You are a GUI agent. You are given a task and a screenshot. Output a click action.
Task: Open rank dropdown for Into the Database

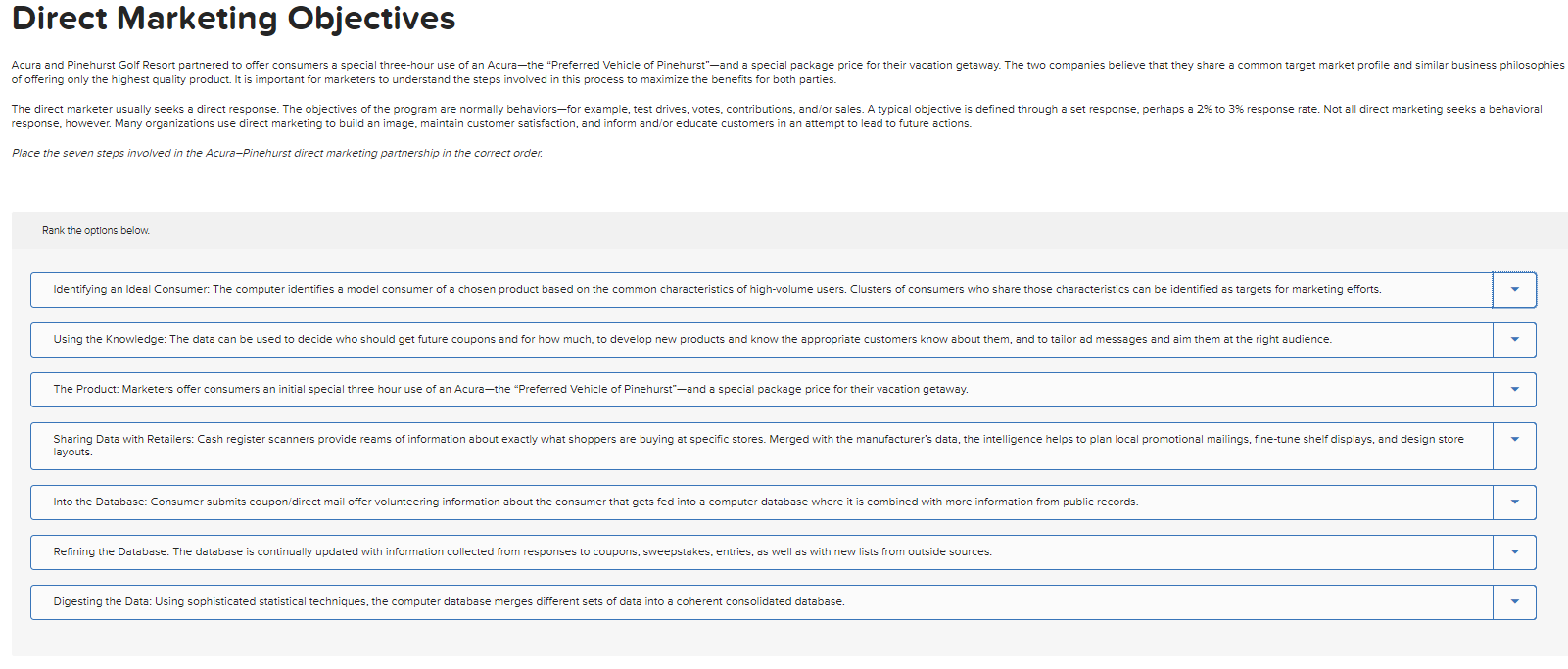click(1514, 502)
